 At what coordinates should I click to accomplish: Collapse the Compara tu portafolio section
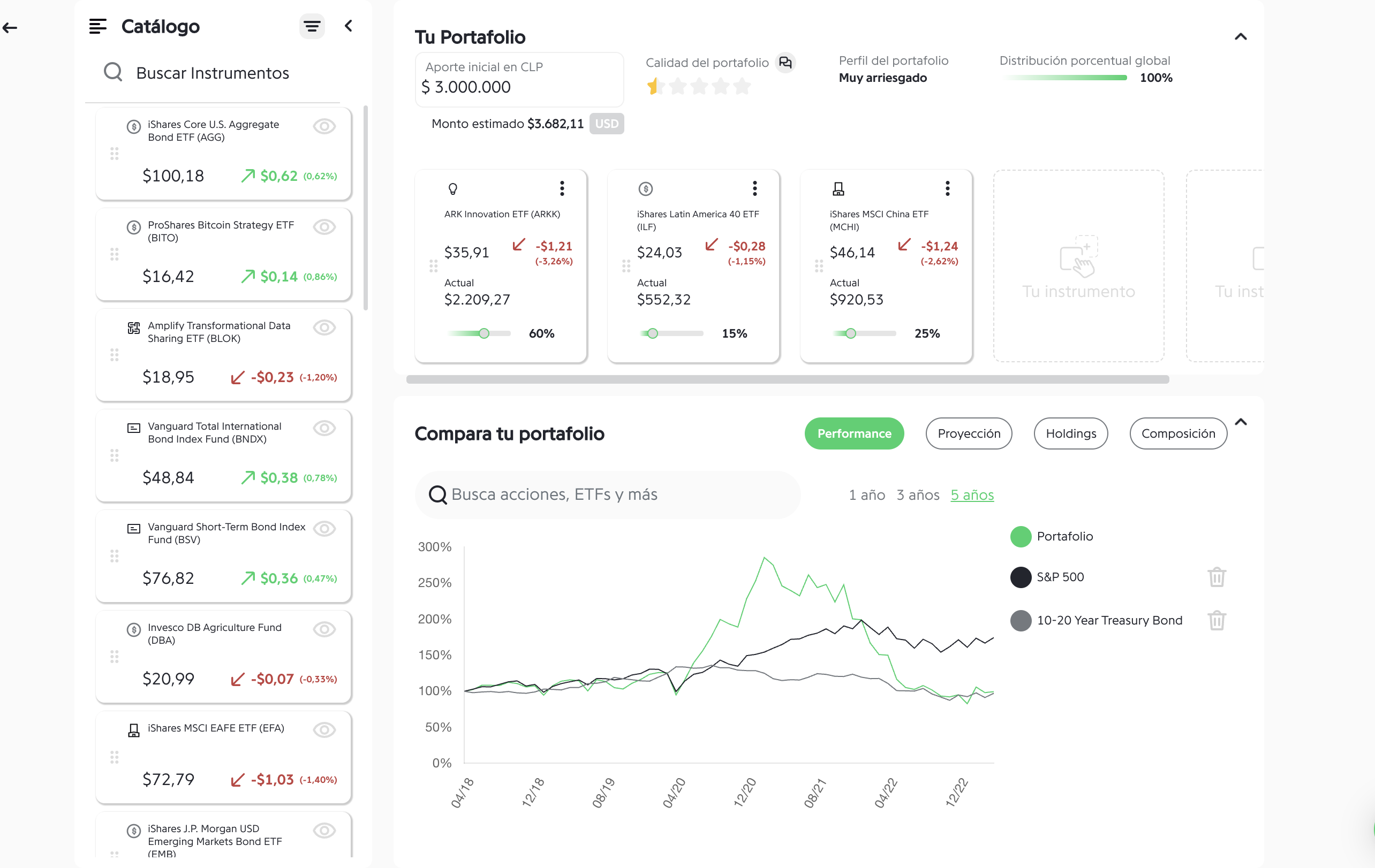point(1240,422)
